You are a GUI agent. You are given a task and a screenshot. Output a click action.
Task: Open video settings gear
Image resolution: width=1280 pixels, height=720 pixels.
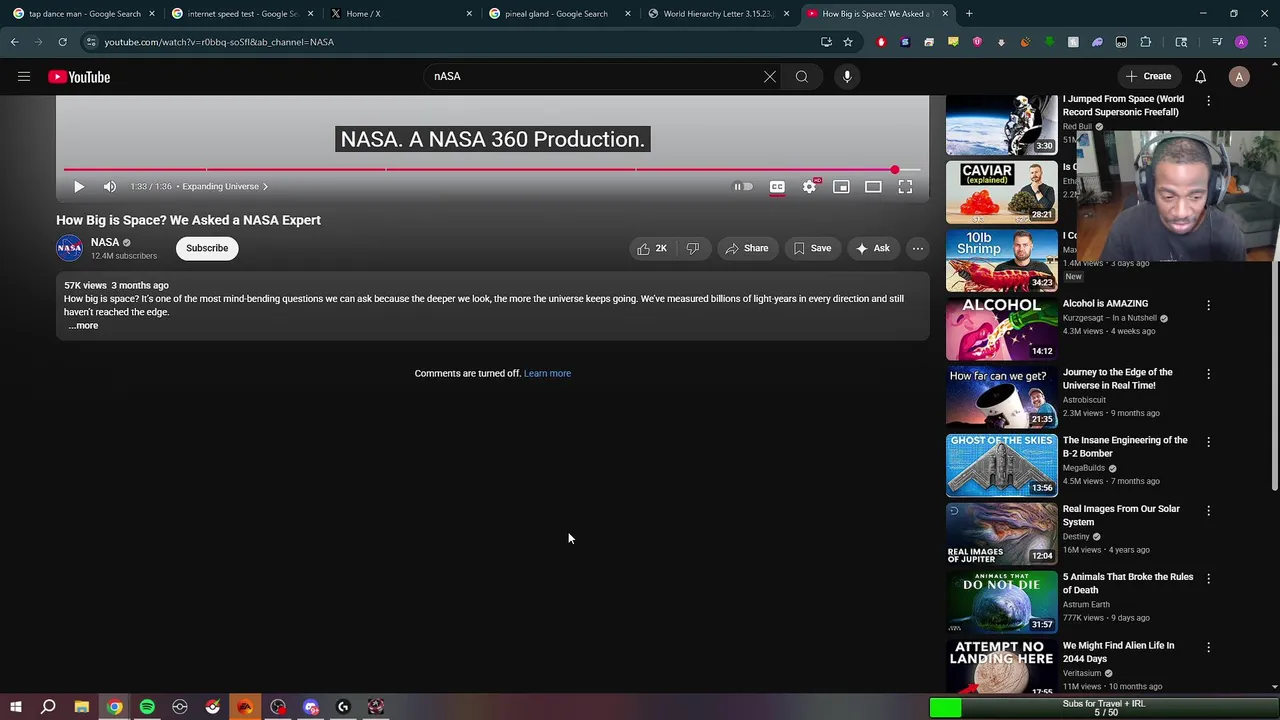click(x=809, y=186)
